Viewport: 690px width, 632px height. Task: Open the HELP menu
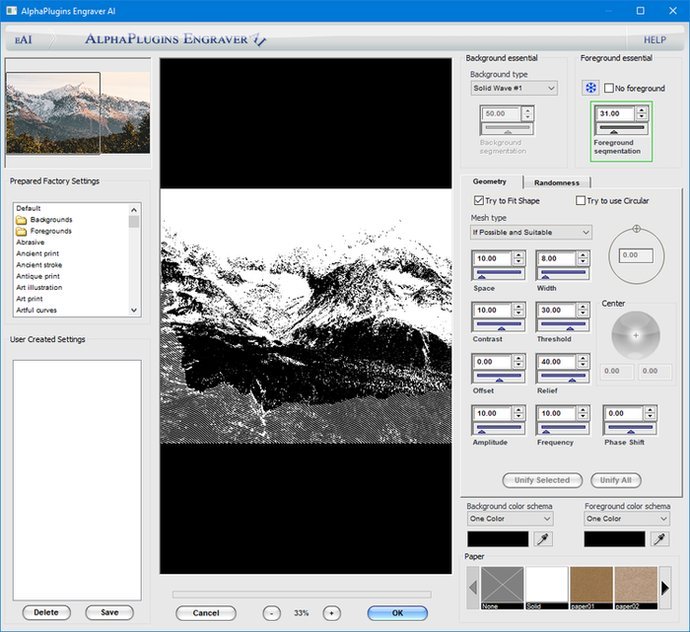(654, 40)
